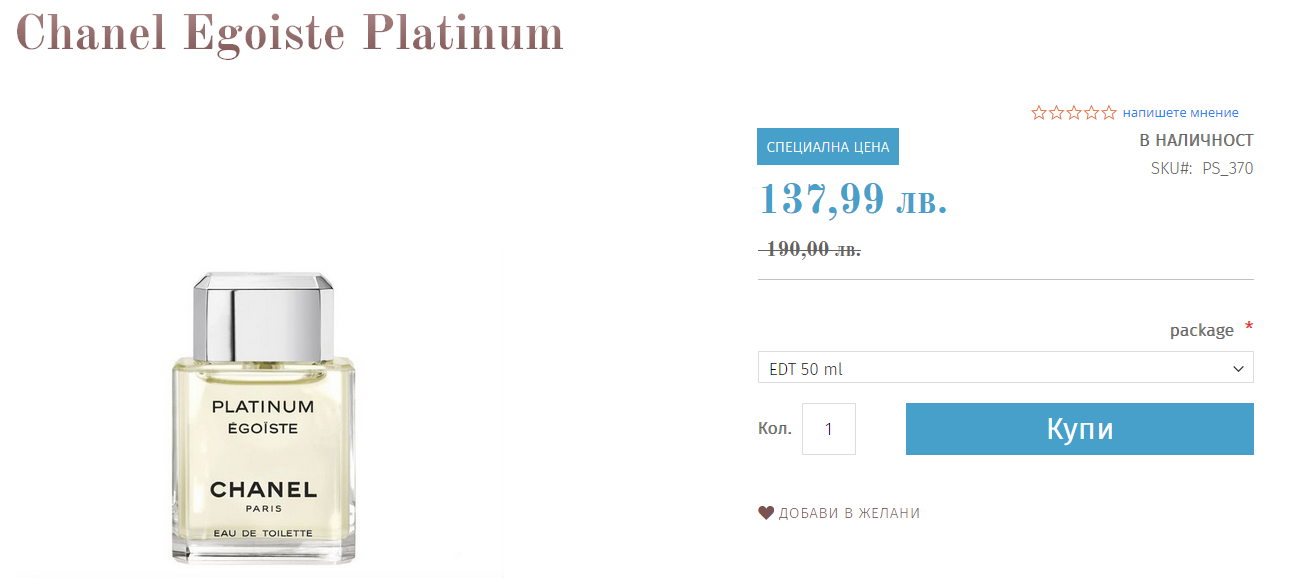The height and width of the screenshot is (579, 1290).
Task: Select the fifth rating star
Action: click(1109, 113)
